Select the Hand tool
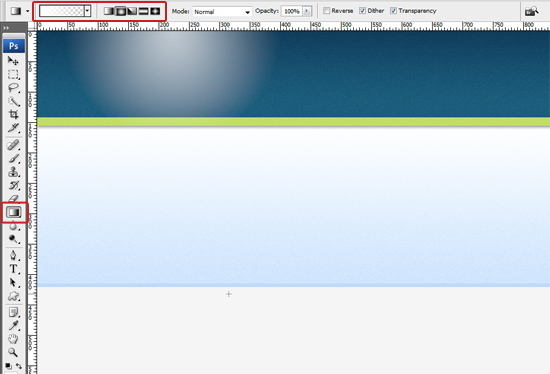Screen dimensions: 550x374 point(13,339)
